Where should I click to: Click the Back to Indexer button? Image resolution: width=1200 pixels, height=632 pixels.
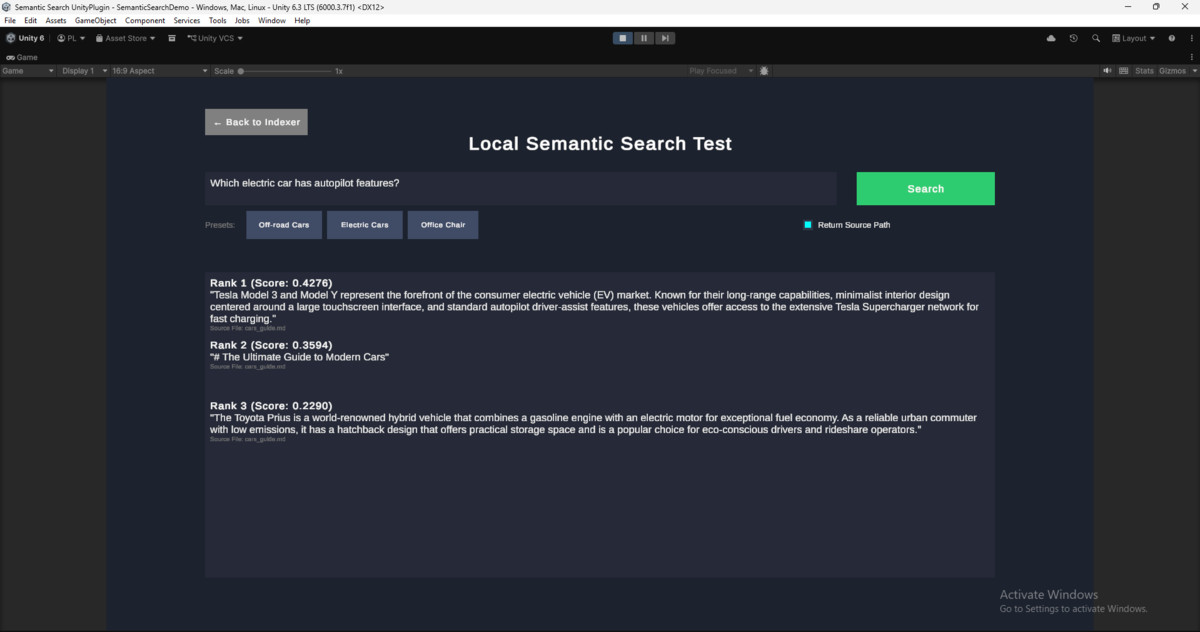[x=256, y=122]
